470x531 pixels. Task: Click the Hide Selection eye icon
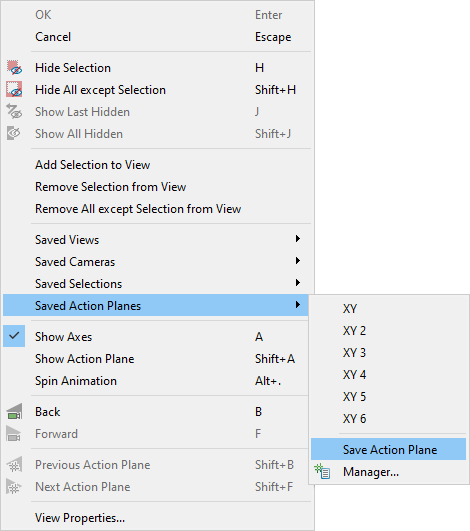pyautogui.click(x=14, y=68)
